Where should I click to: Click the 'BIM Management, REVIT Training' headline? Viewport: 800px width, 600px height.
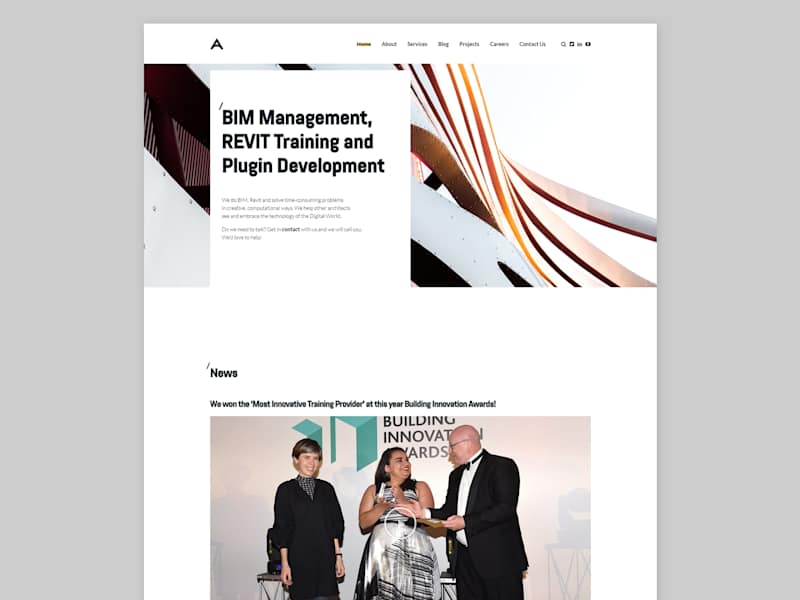pos(303,142)
